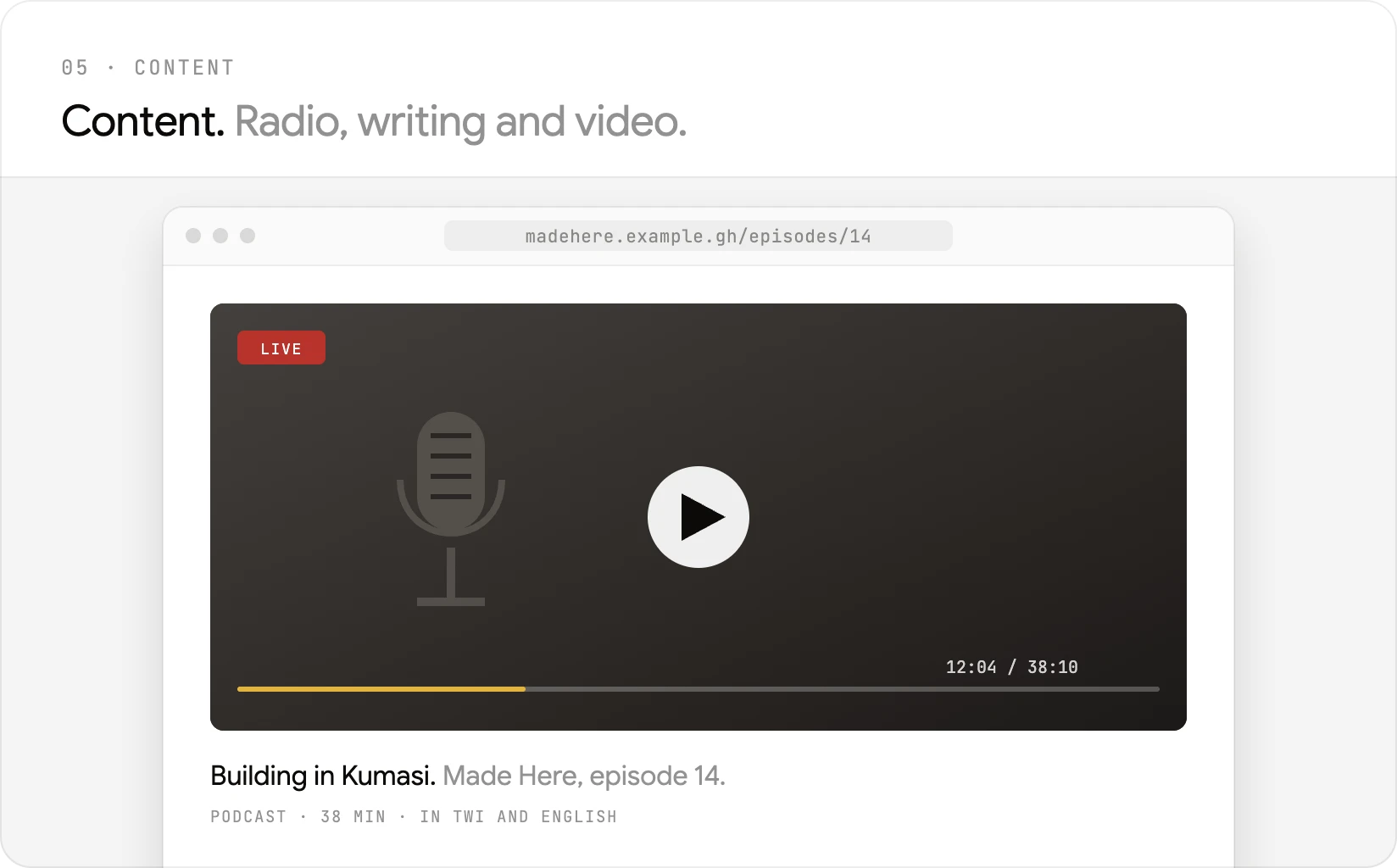
Task: Click the 12:04 / 38:10 timestamp
Action: [x=1012, y=667]
